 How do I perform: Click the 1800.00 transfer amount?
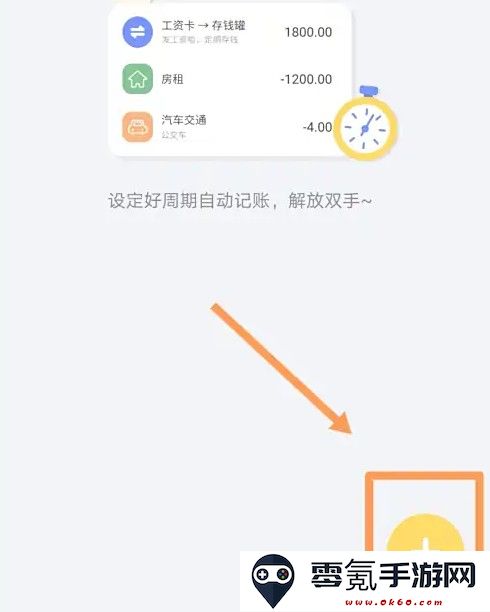[308, 32]
